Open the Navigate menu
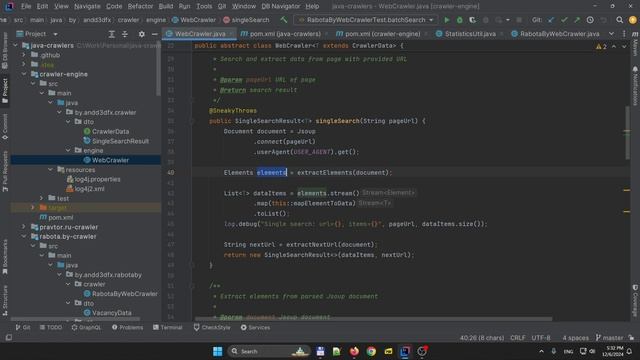The width and height of the screenshot is (640, 360). coord(87,6)
